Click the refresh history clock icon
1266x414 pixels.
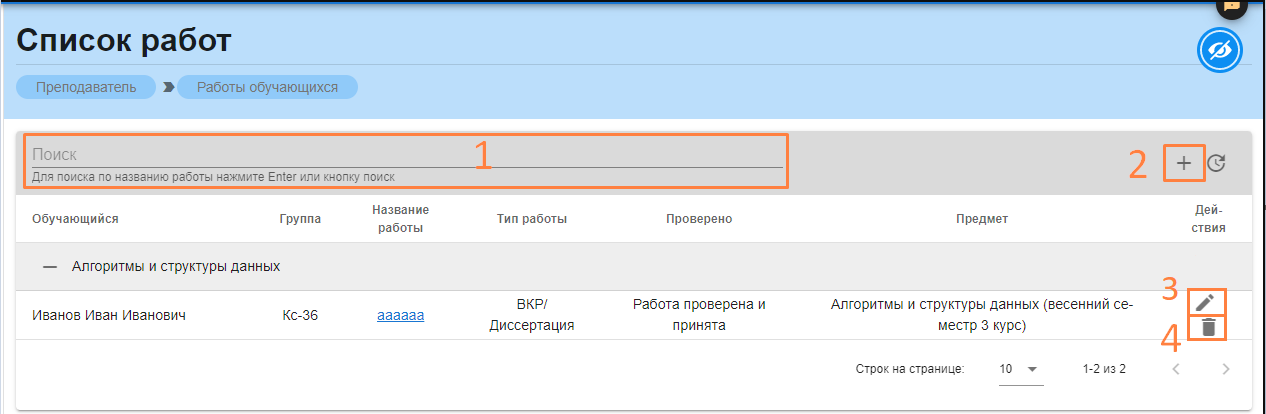click(x=1216, y=163)
